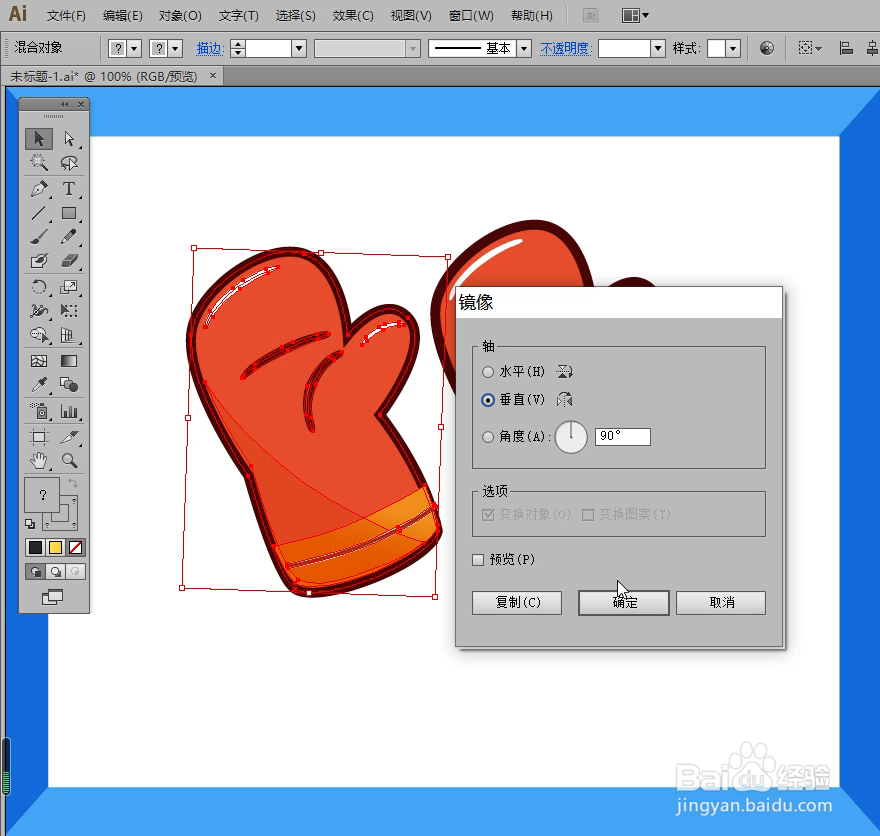Open the select similar objects dropdown
Screen dimensions: 880x836
810,48
